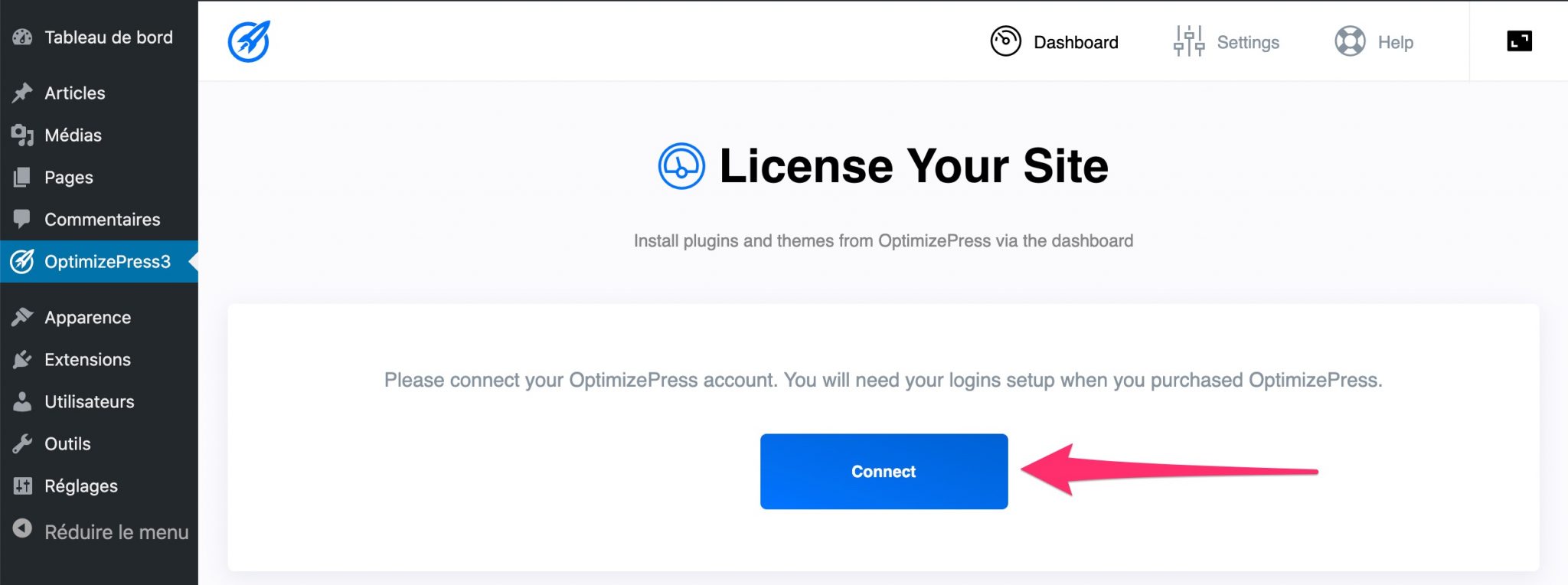1568x585 pixels.
Task: Click the Articles pushpin icon
Action: pyautogui.click(x=23, y=93)
